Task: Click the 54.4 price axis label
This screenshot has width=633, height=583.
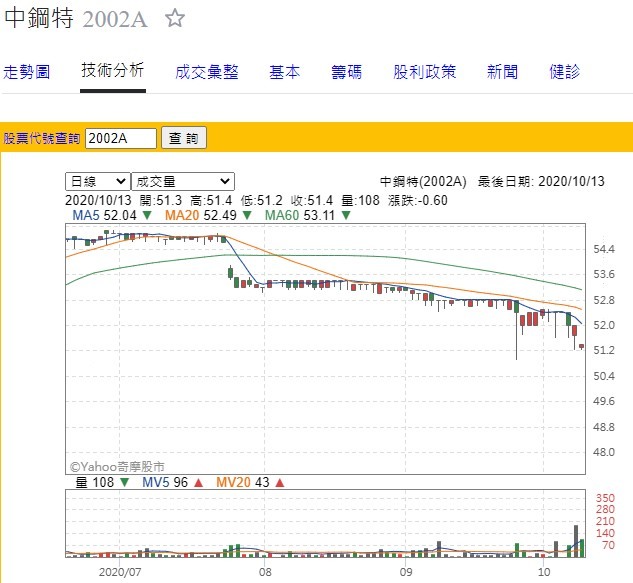Action: (604, 249)
